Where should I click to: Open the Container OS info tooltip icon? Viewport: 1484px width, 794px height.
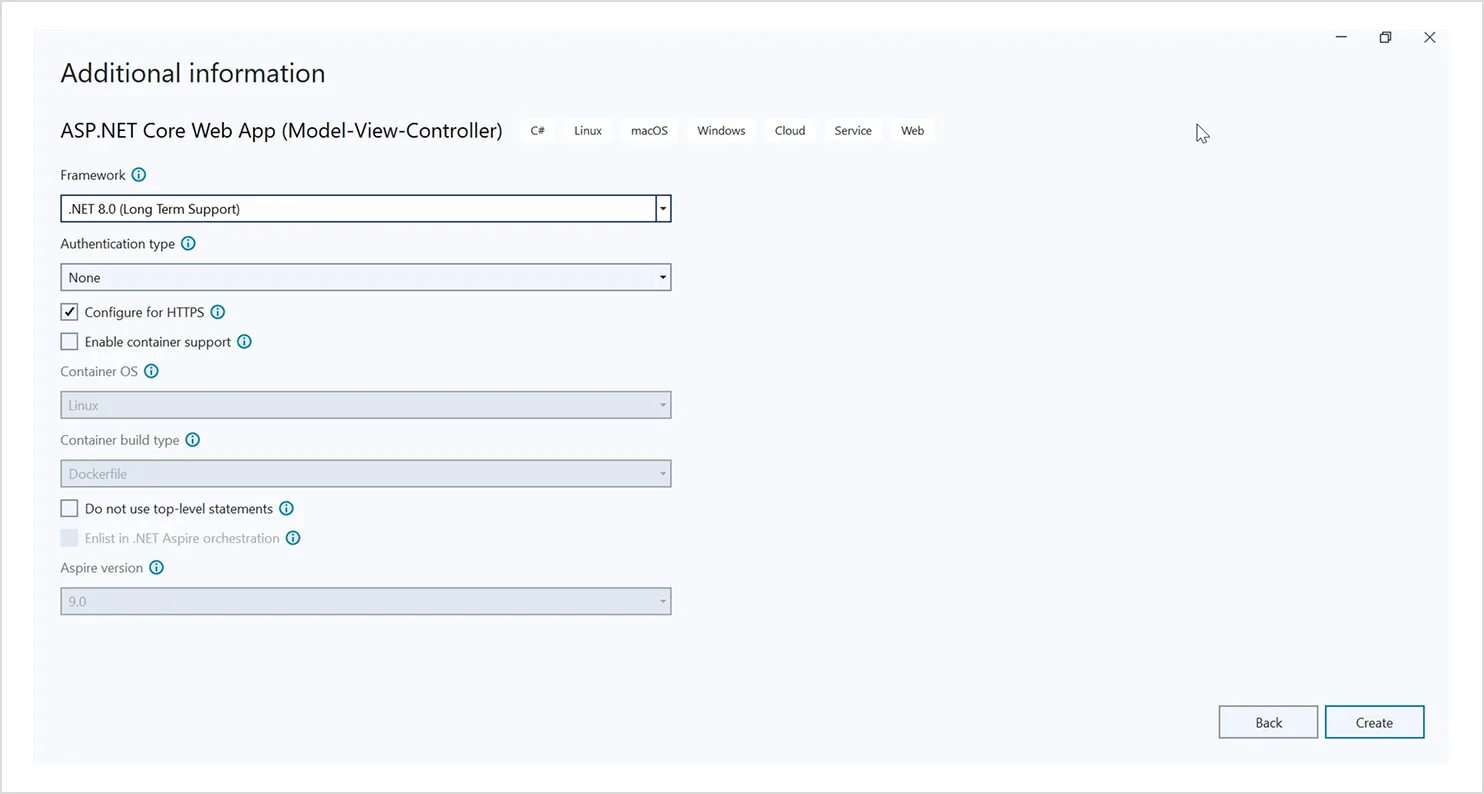click(x=152, y=371)
